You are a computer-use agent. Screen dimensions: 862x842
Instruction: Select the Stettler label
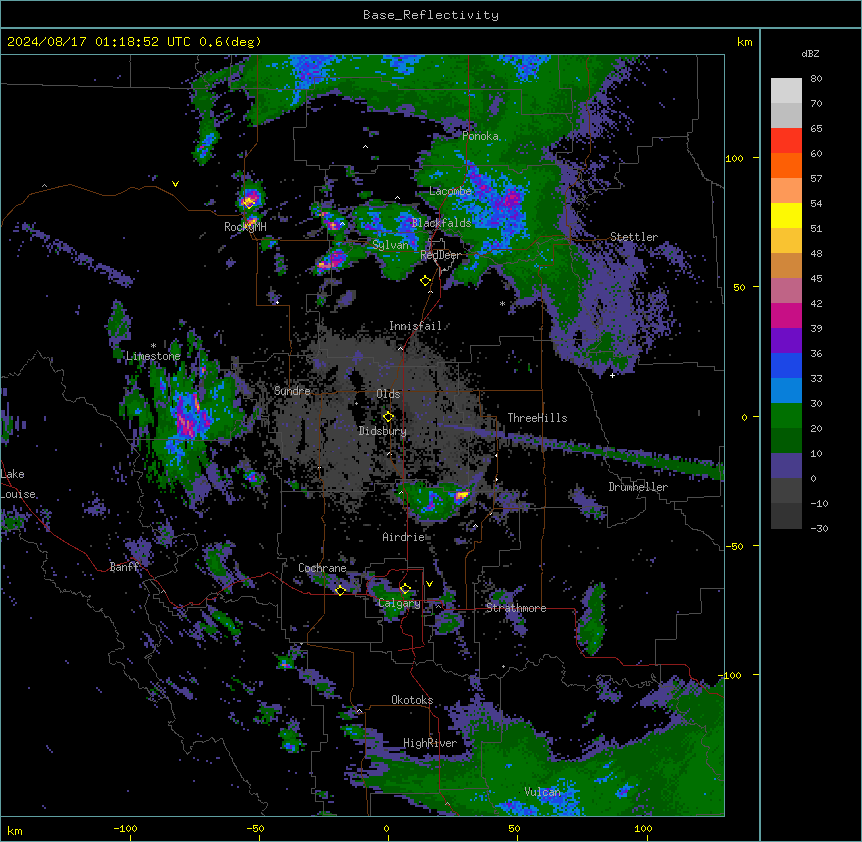[634, 237]
